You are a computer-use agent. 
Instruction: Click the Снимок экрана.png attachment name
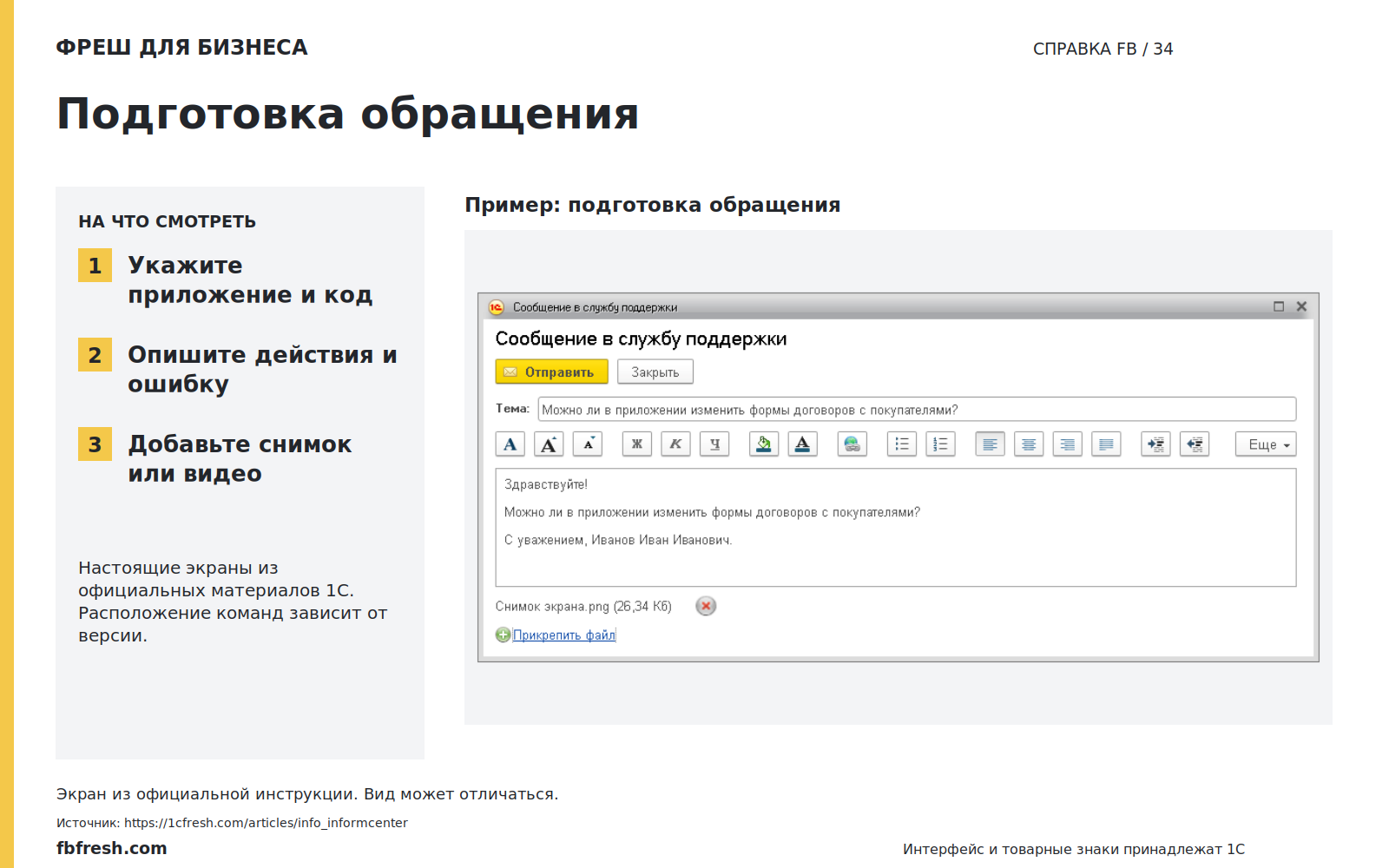[583, 607]
